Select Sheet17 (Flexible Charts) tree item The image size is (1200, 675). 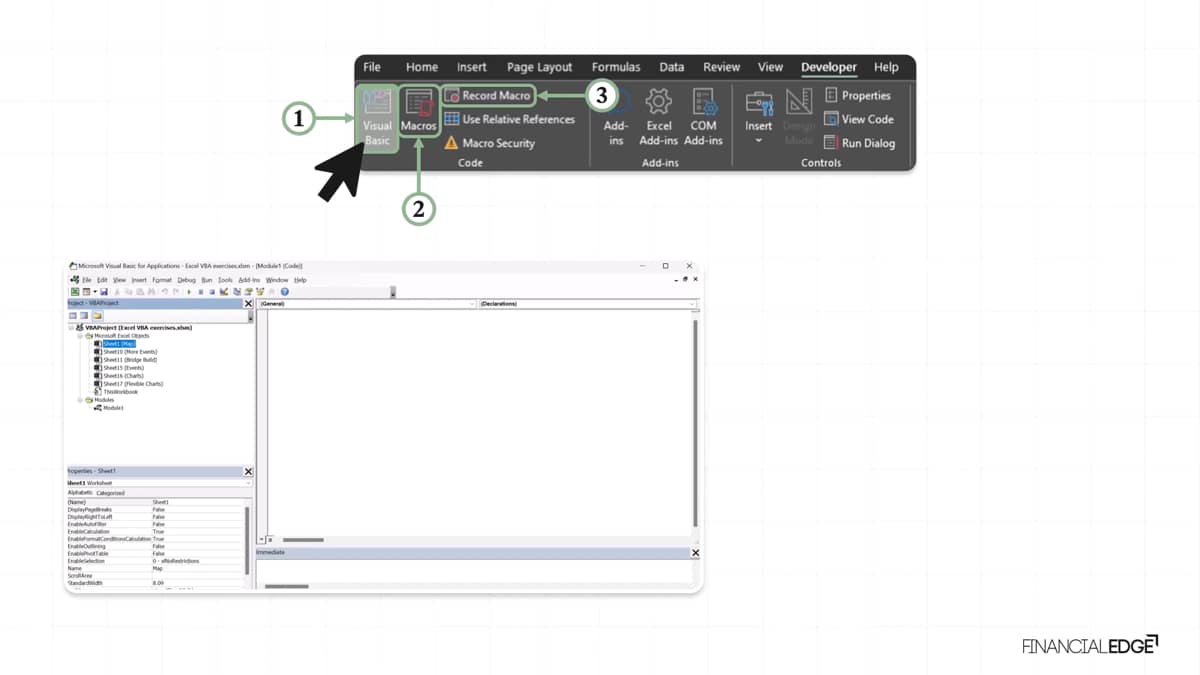(x=133, y=384)
